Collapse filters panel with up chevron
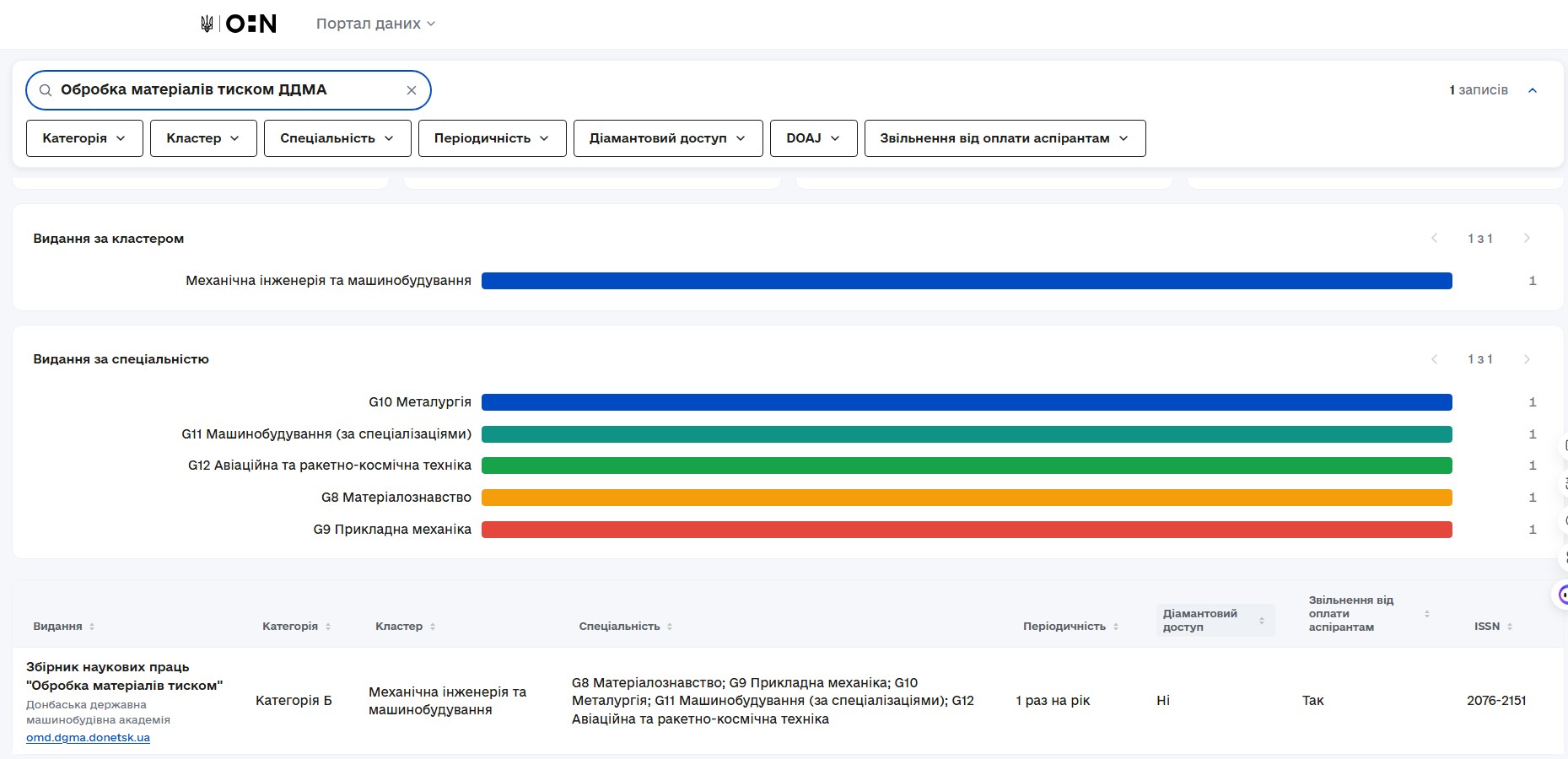This screenshot has height=759, width=1568. 1533,90
